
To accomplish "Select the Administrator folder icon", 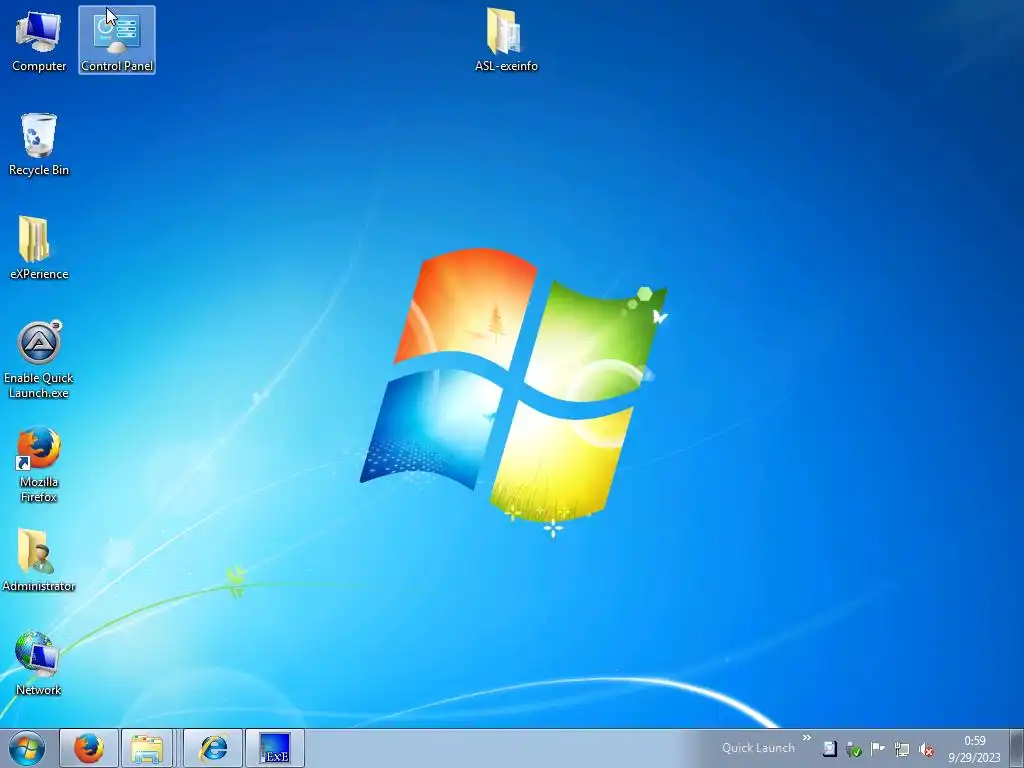I will [x=39, y=560].
